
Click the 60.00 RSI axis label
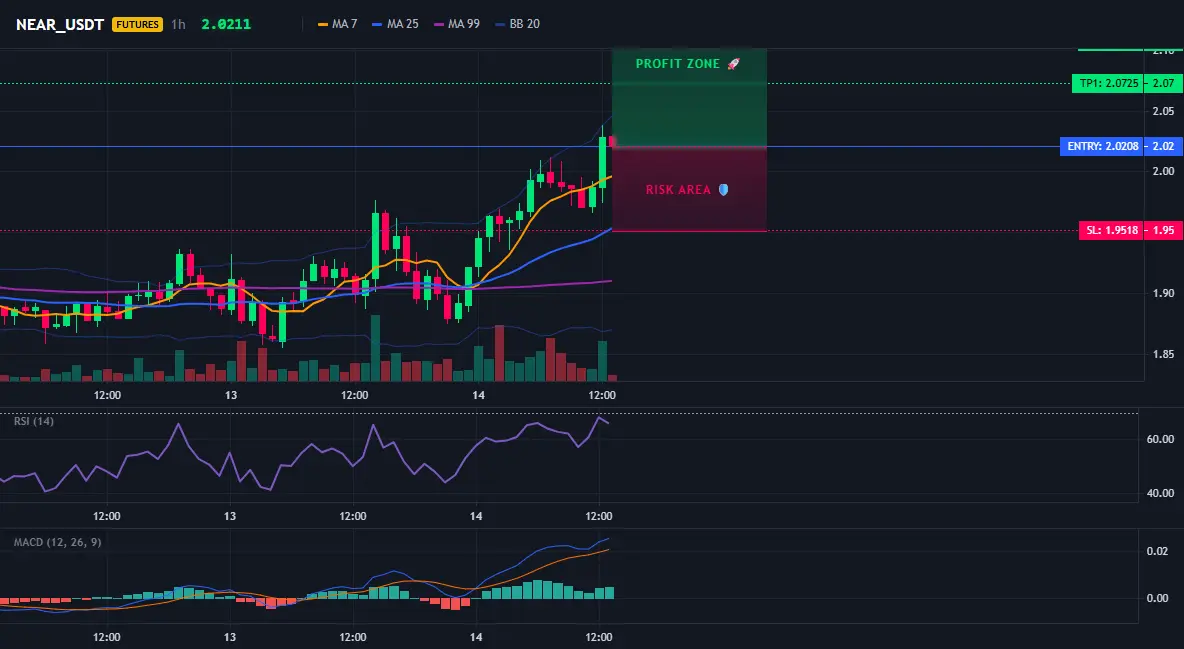click(1161, 439)
